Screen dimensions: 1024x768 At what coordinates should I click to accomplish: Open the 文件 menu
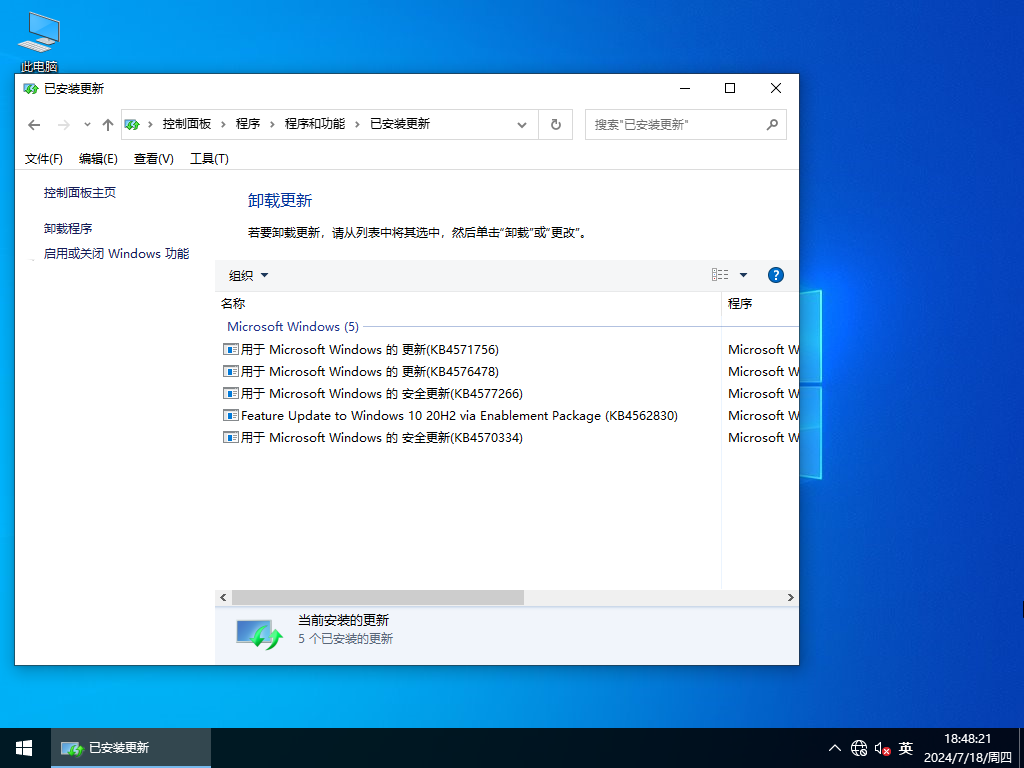coord(43,158)
